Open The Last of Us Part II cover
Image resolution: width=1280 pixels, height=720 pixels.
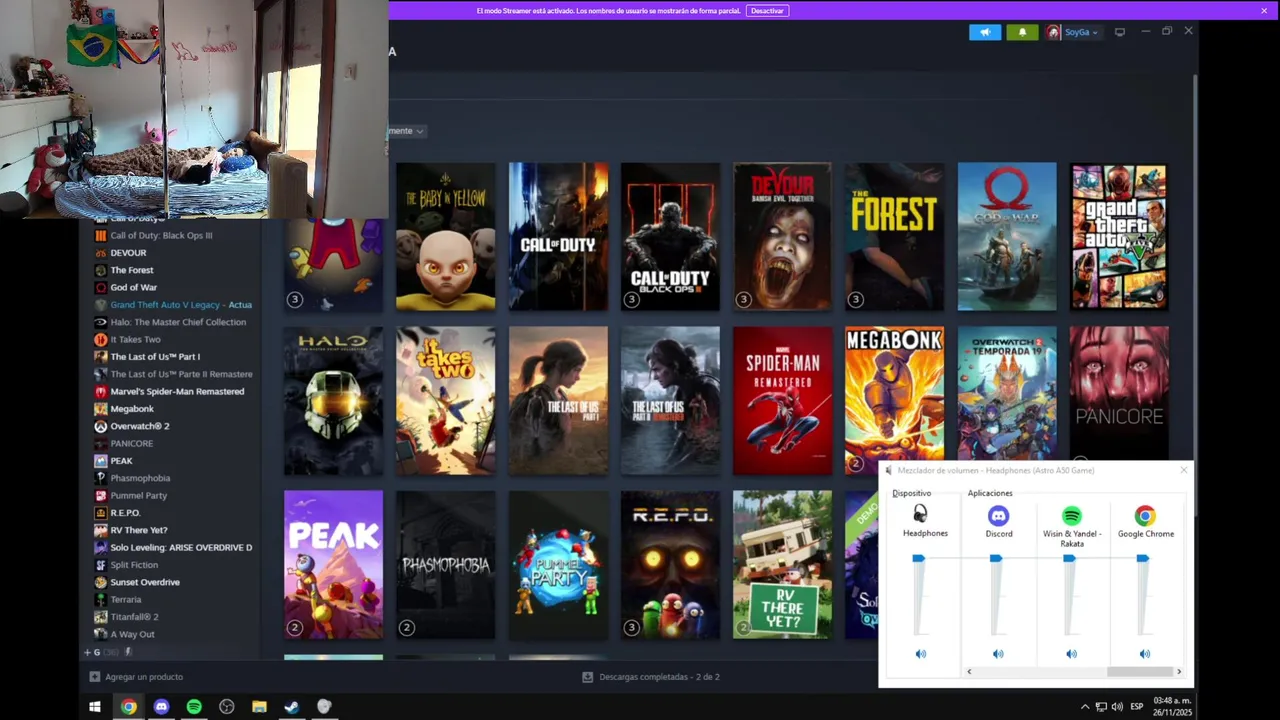(670, 400)
